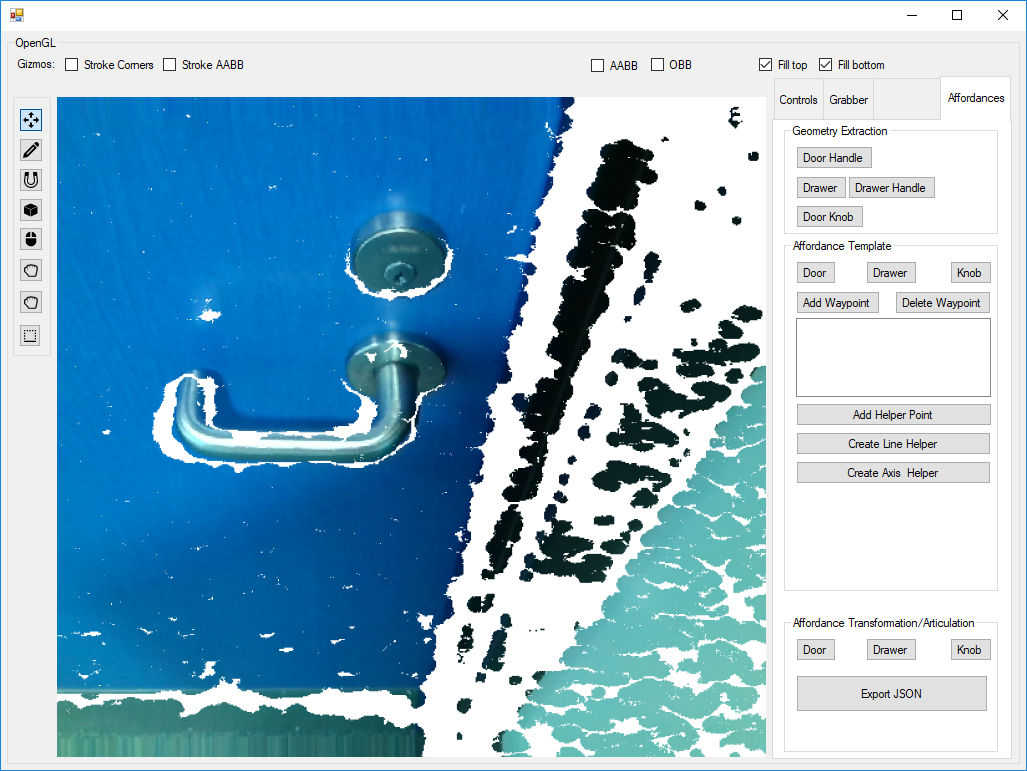Click the "Affordance Transformation/Articulation" heading
The height and width of the screenshot is (771, 1027).
point(884,623)
